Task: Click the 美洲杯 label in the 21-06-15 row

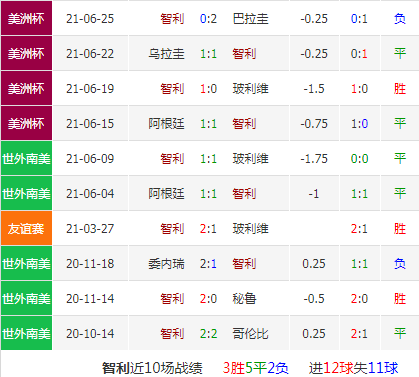Action: pyautogui.click(x=26, y=124)
